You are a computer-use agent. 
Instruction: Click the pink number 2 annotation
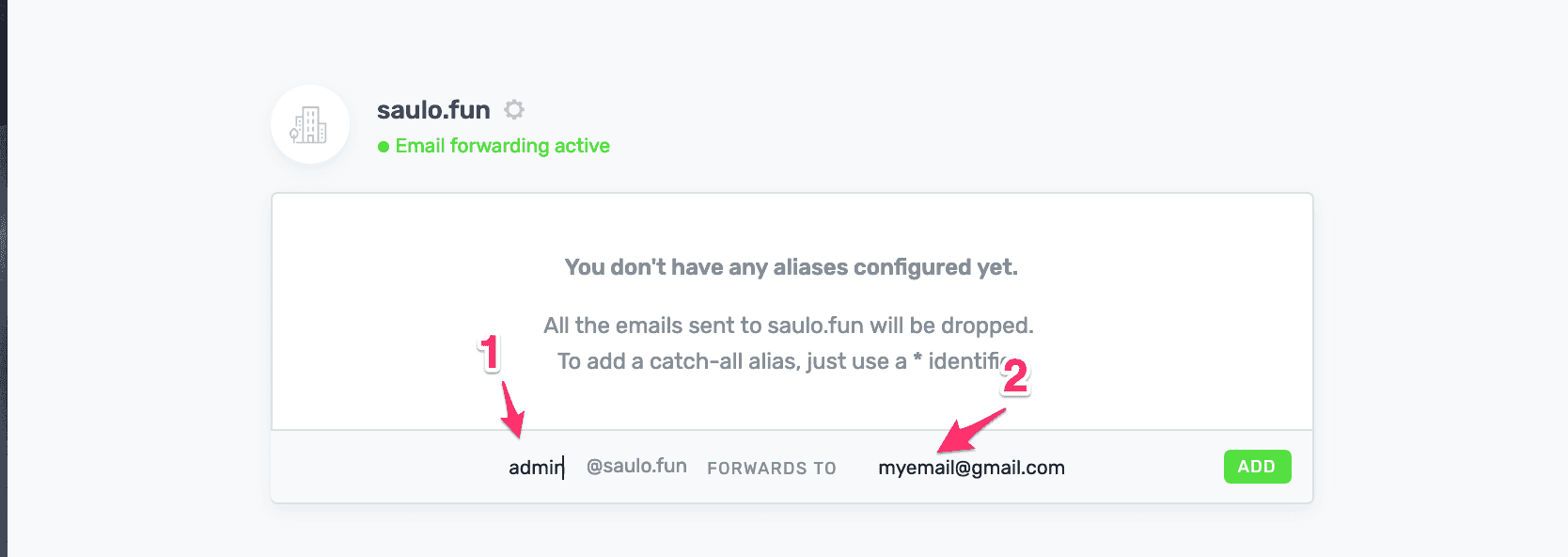click(x=1015, y=376)
